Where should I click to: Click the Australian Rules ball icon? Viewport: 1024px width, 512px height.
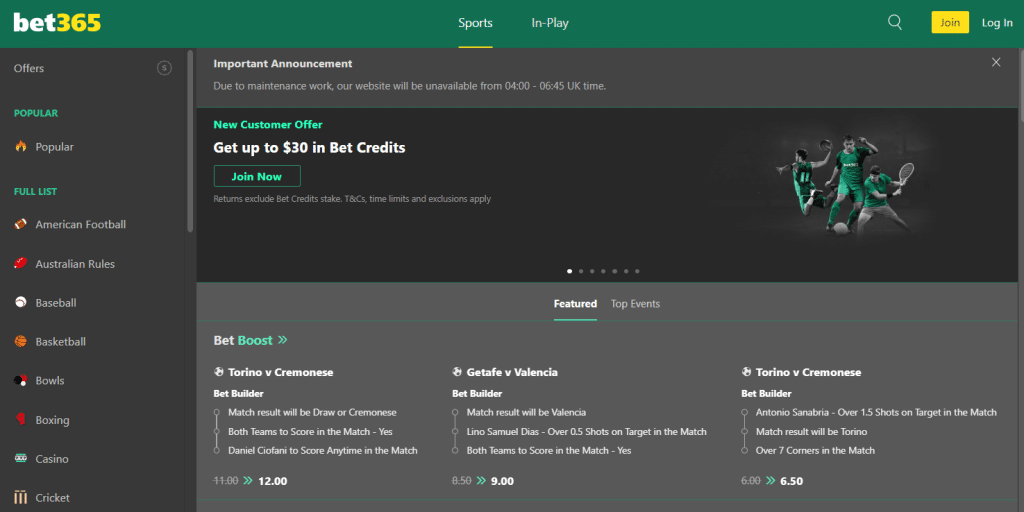click(21, 264)
